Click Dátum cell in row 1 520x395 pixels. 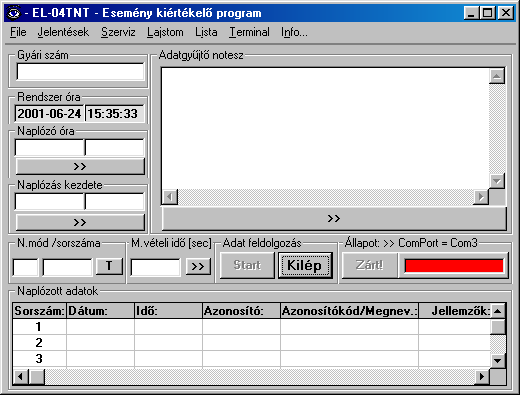[x=100, y=327]
